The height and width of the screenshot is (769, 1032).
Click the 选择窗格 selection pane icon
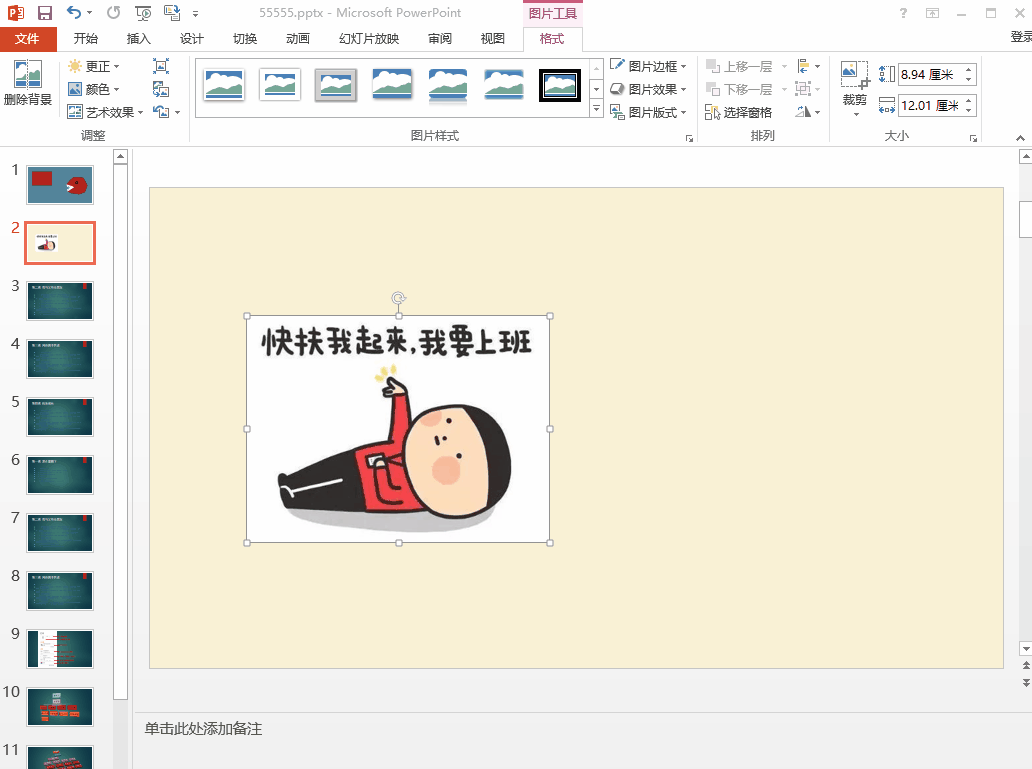(x=741, y=111)
